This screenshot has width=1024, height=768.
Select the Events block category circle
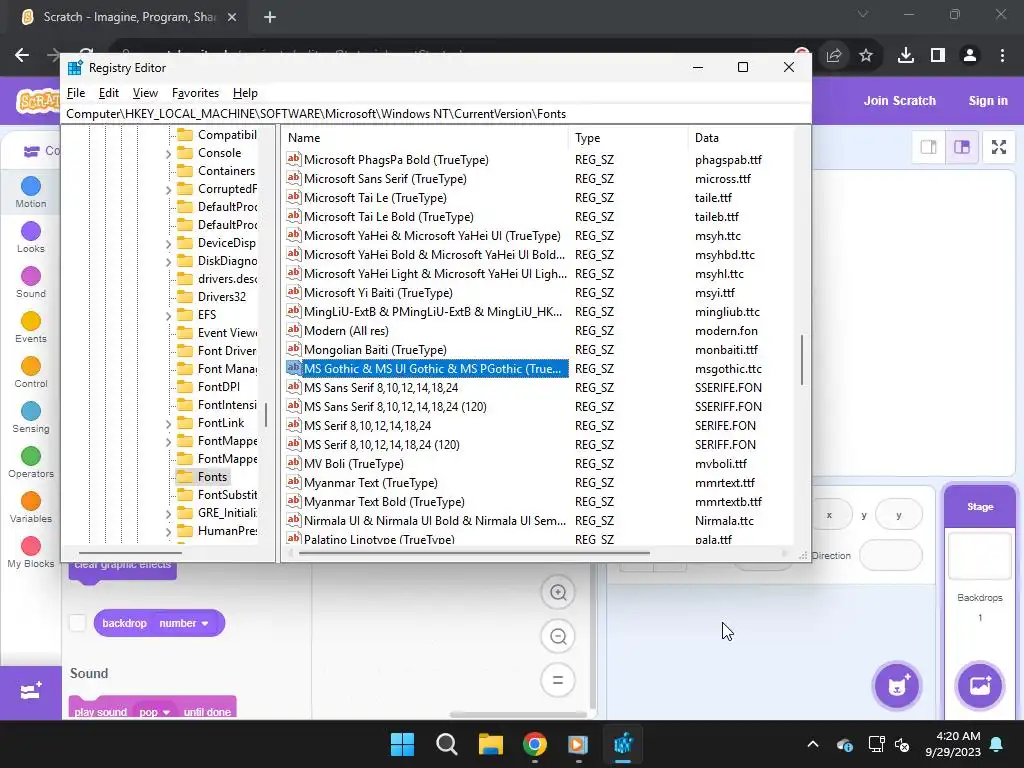coord(31,321)
